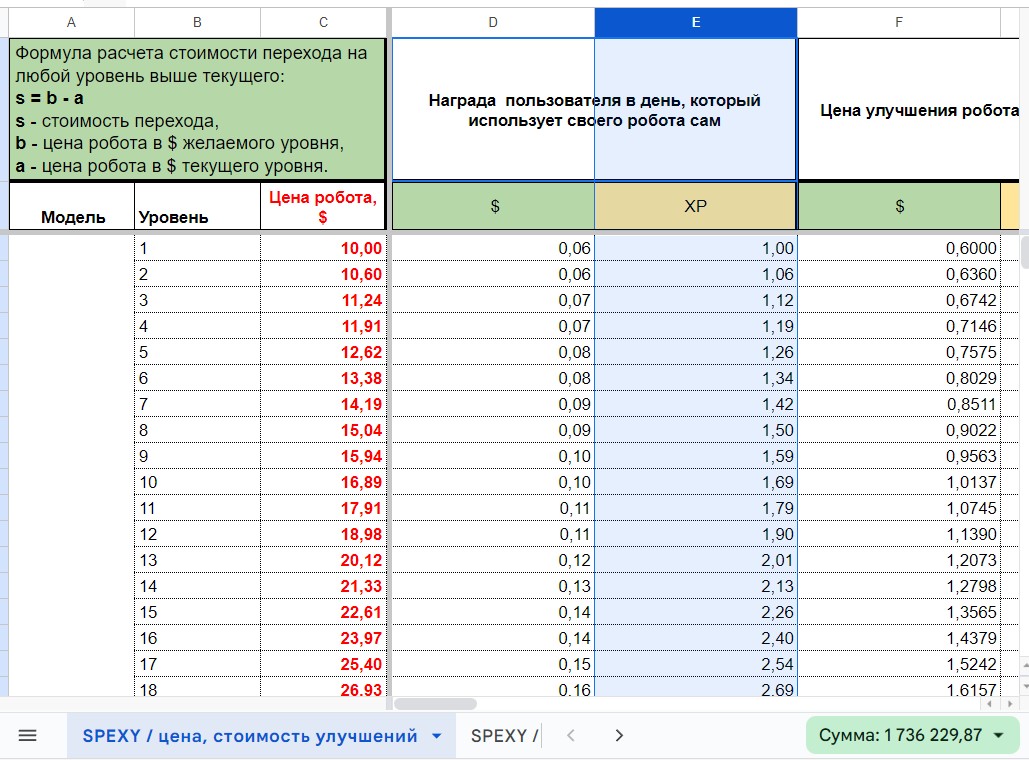
Task: Switch to the second SPEXY sheet tab
Action: (x=503, y=736)
